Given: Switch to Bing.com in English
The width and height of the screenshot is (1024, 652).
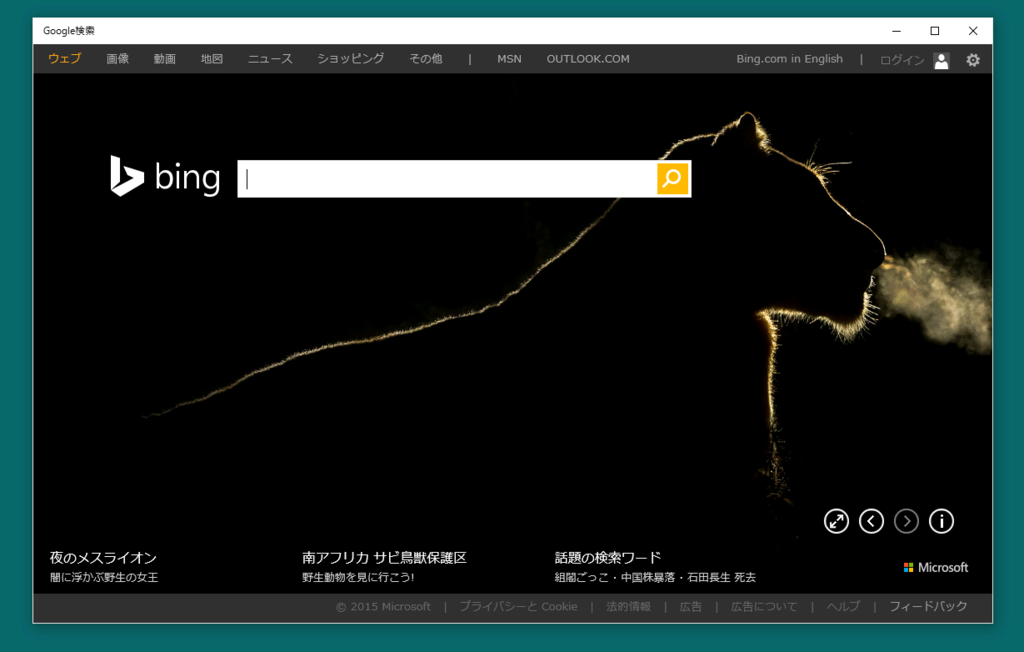Looking at the screenshot, I should pyautogui.click(x=790, y=59).
